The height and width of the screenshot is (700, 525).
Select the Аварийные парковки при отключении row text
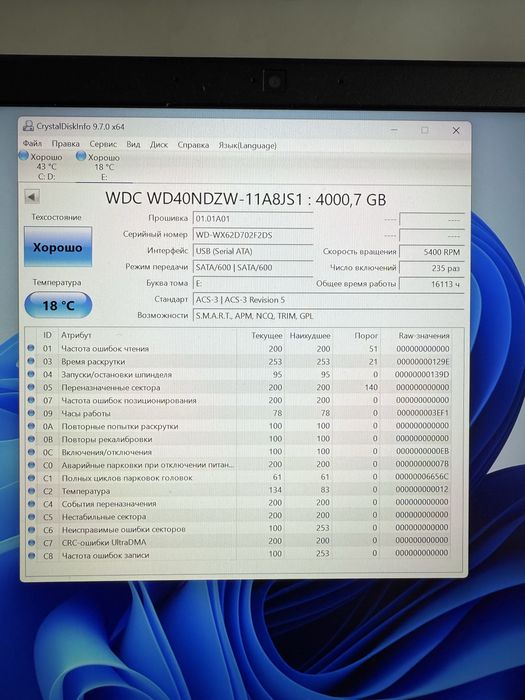[x=147, y=465]
